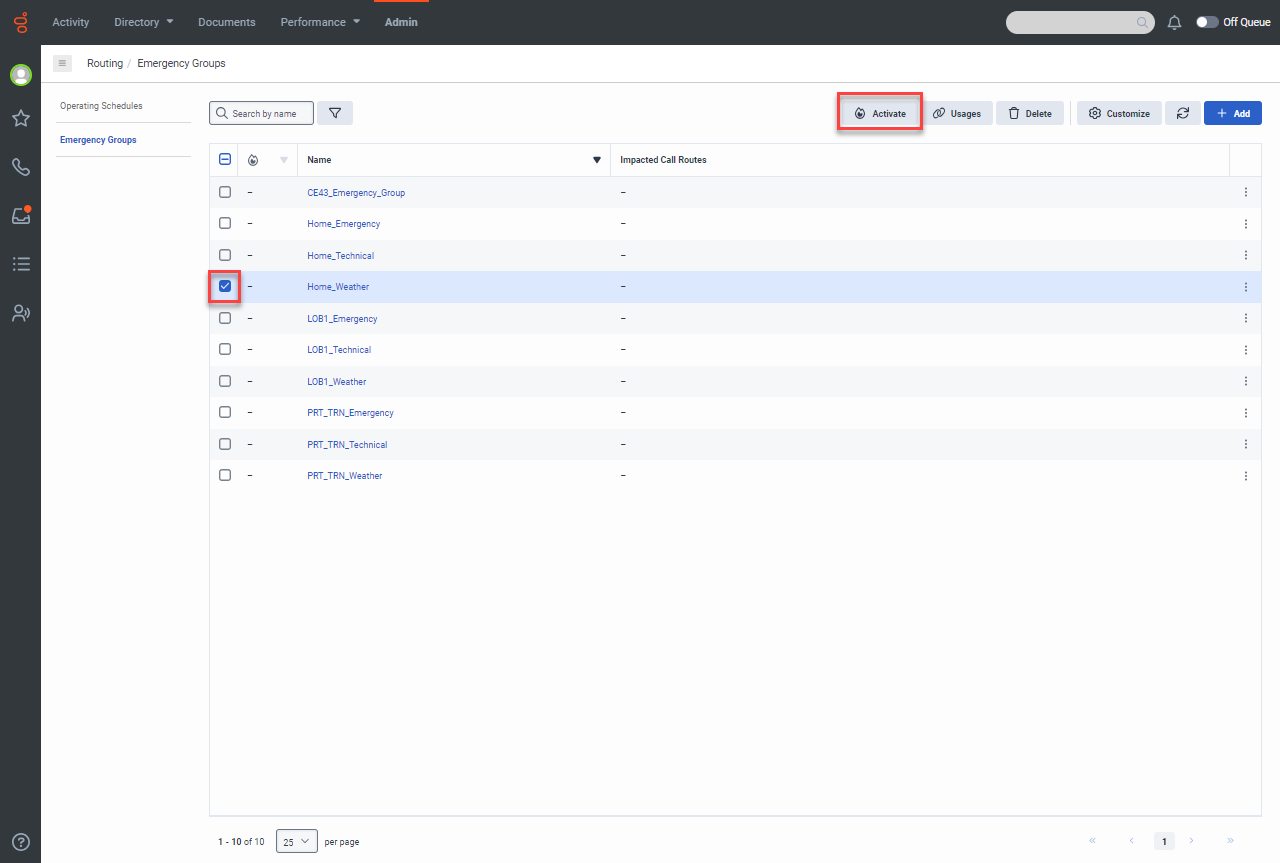Expand the Directory menu dropdown
This screenshot has width=1280, height=863.
pos(143,22)
